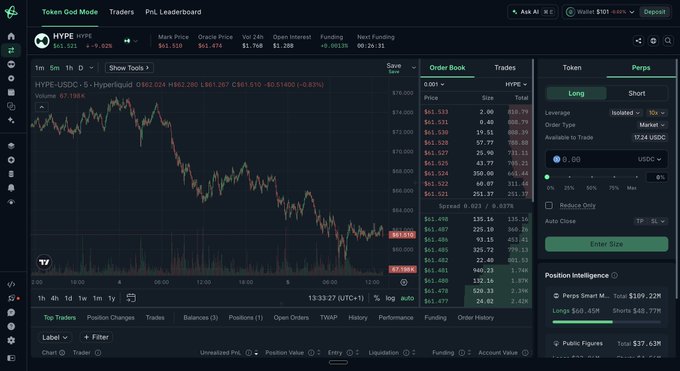
Task: Open the smart money mask sidebar icon
Action: click(11, 64)
